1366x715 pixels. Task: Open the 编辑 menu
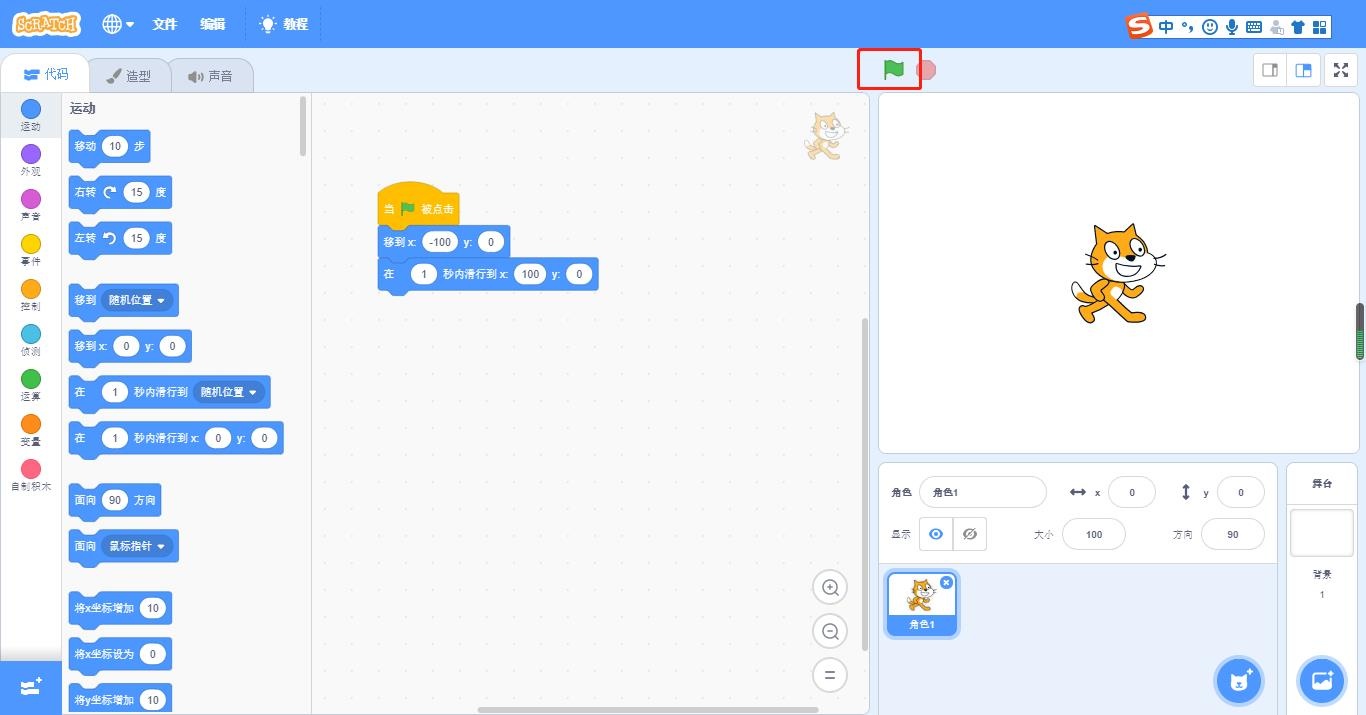[213, 24]
